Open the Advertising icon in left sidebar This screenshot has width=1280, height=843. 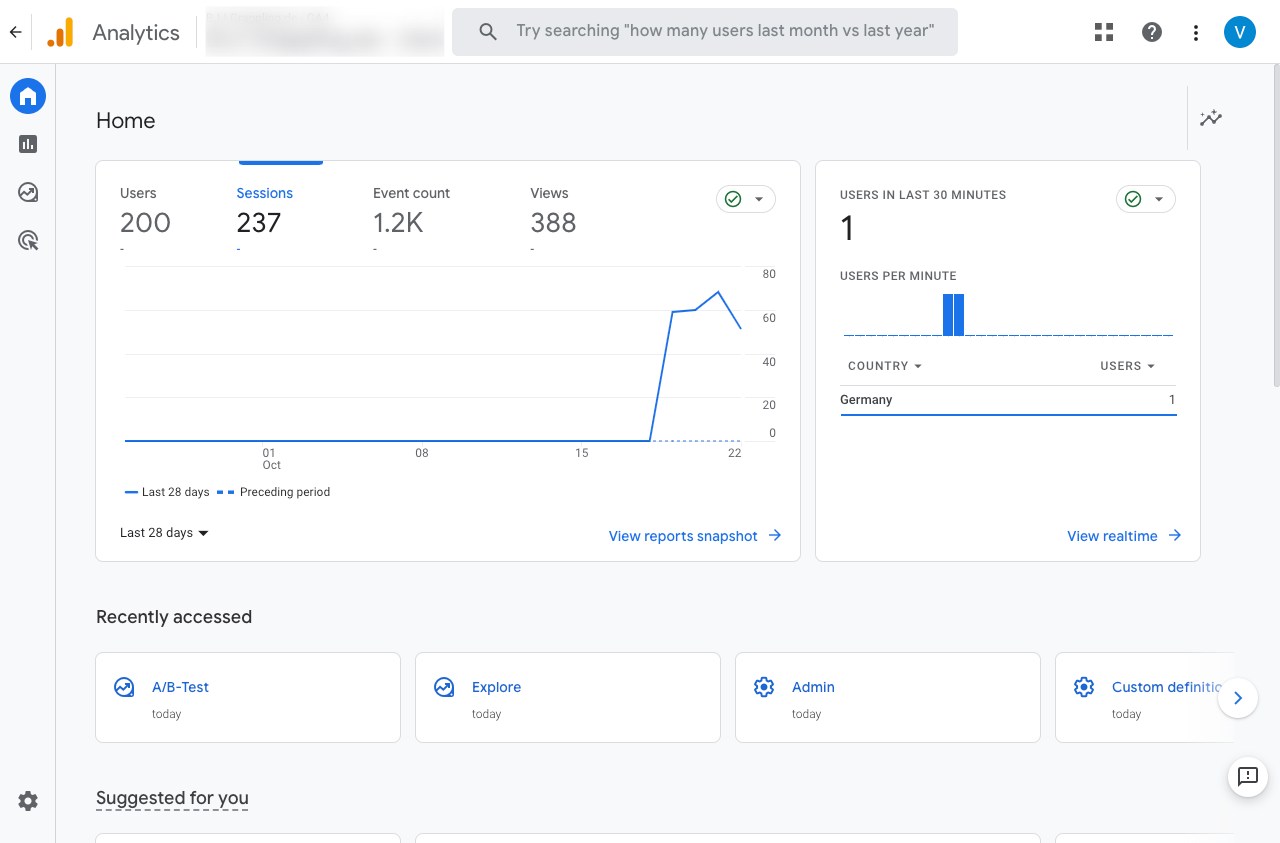[28, 240]
